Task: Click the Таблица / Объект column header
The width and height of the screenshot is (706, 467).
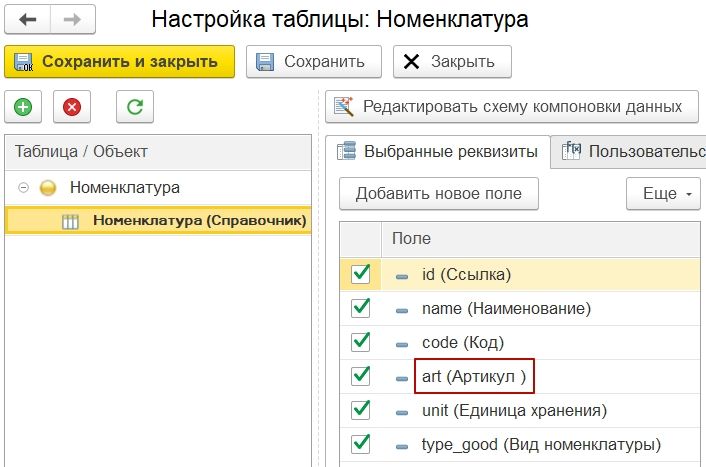Action: tap(158, 152)
